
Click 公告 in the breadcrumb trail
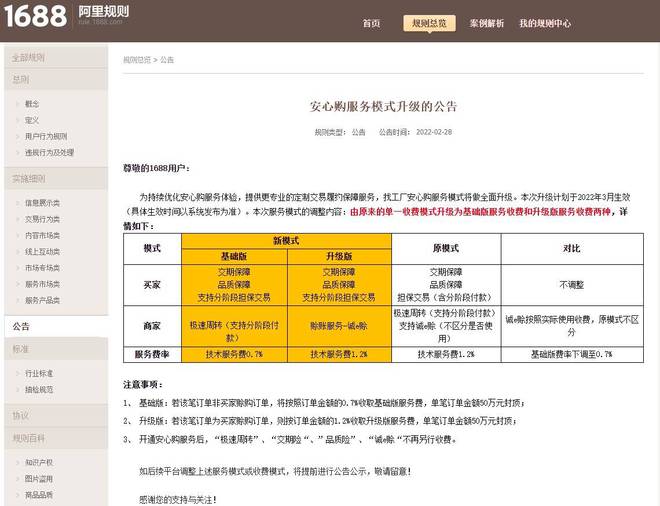point(167,60)
